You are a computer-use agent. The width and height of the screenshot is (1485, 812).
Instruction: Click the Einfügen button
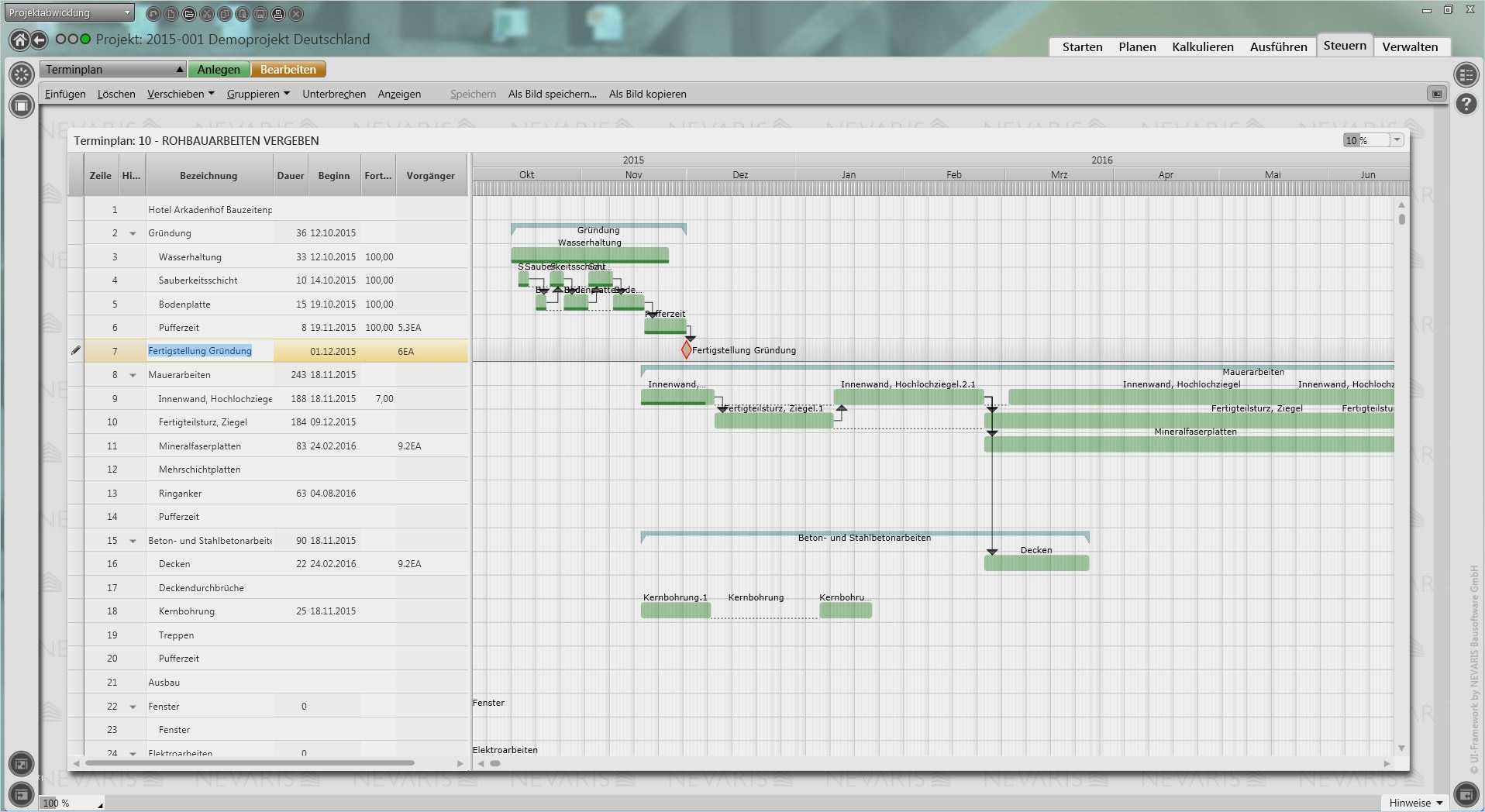pyautogui.click(x=65, y=95)
